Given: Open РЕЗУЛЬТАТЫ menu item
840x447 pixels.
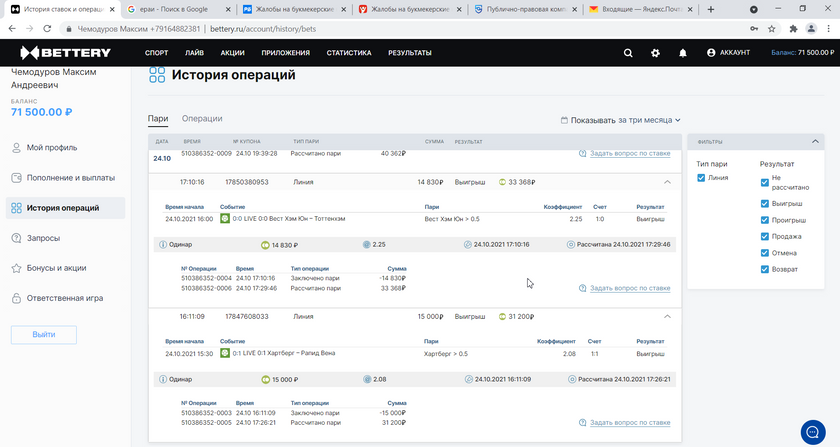Looking at the screenshot, I should pyautogui.click(x=410, y=53).
